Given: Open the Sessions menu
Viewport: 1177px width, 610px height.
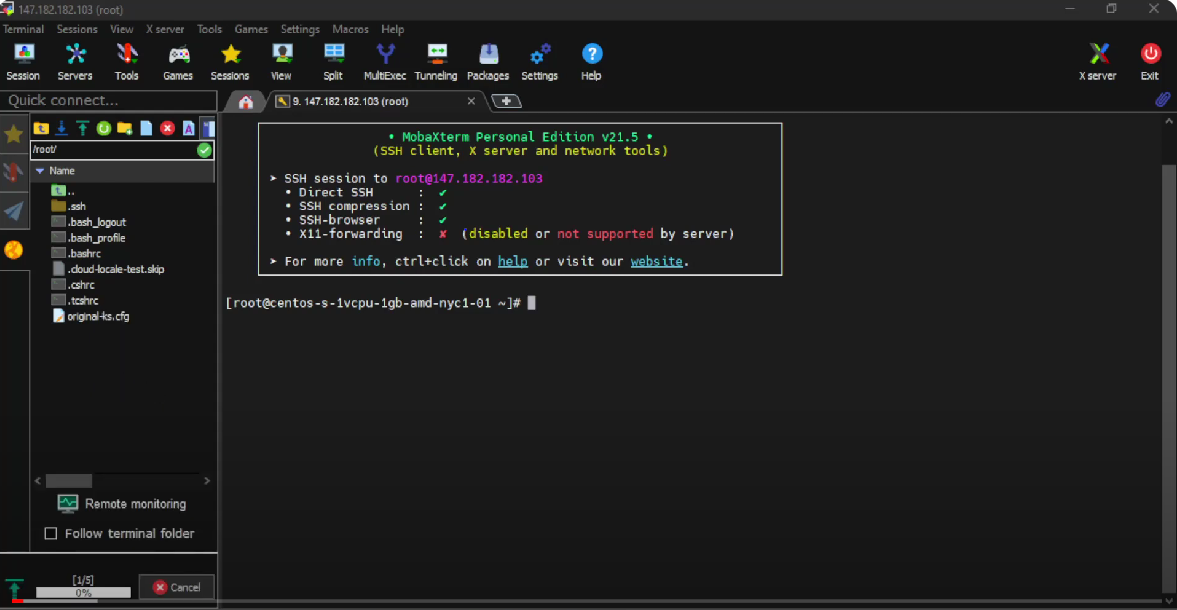Looking at the screenshot, I should point(77,29).
